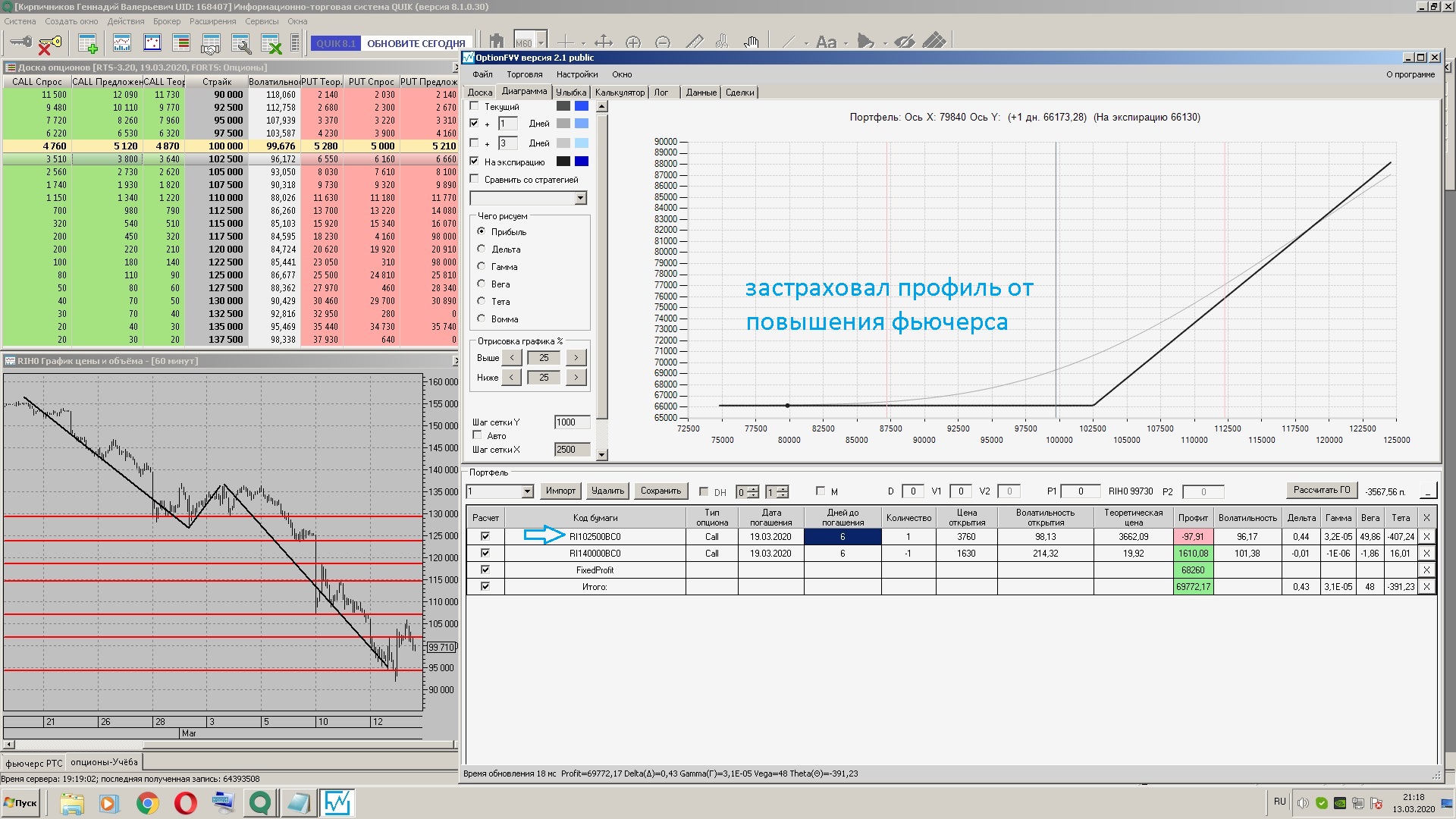Uncheck the На экспирацию checkbox

tap(475, 162)
